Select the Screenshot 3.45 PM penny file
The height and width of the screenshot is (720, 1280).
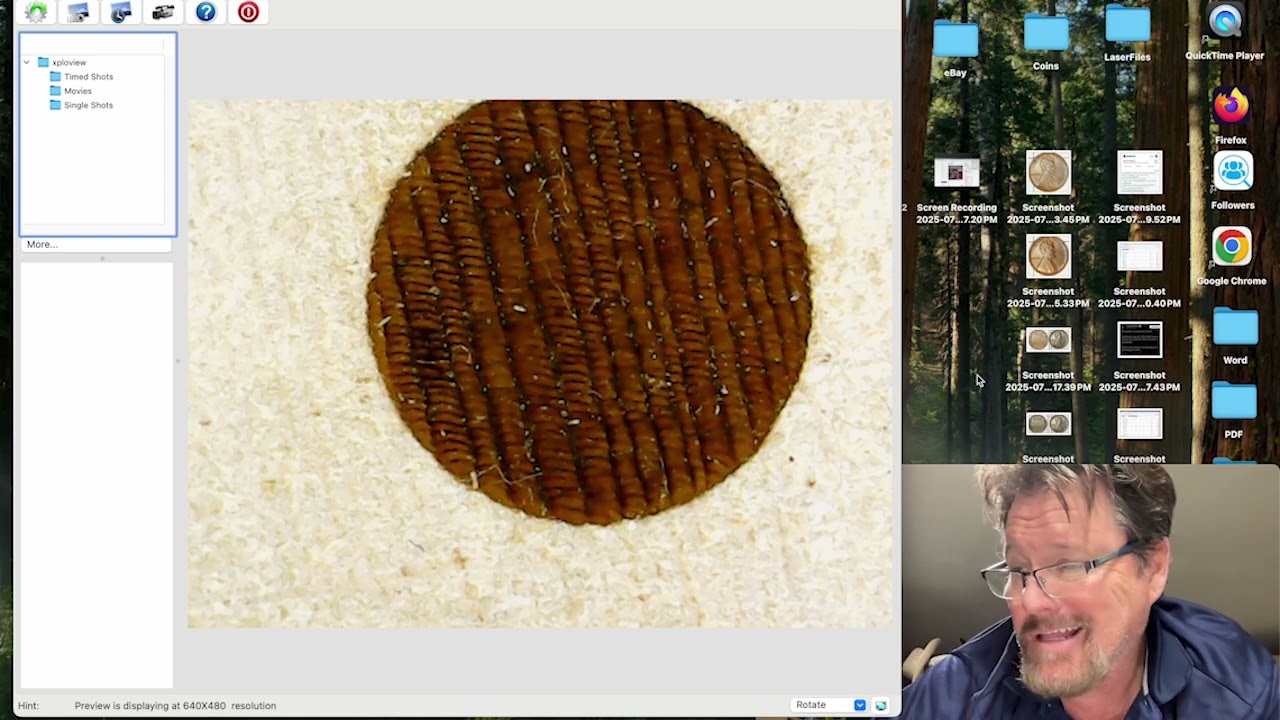click(1048, 188)
